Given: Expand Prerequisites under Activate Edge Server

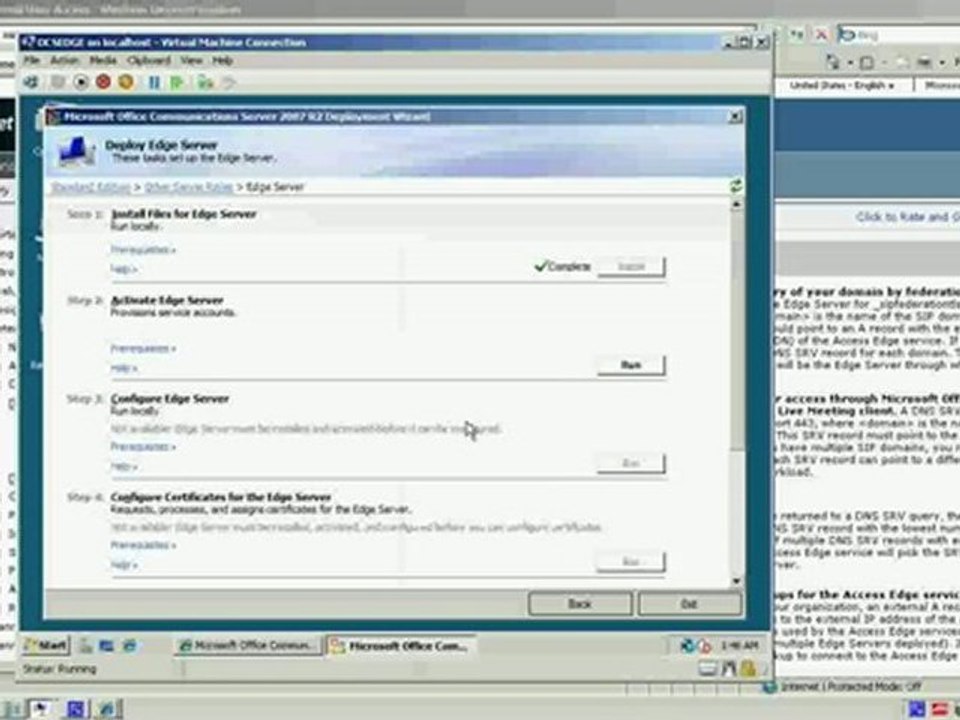Looking at the screenshot, I should pyautogui.click(x=143, y=348).
